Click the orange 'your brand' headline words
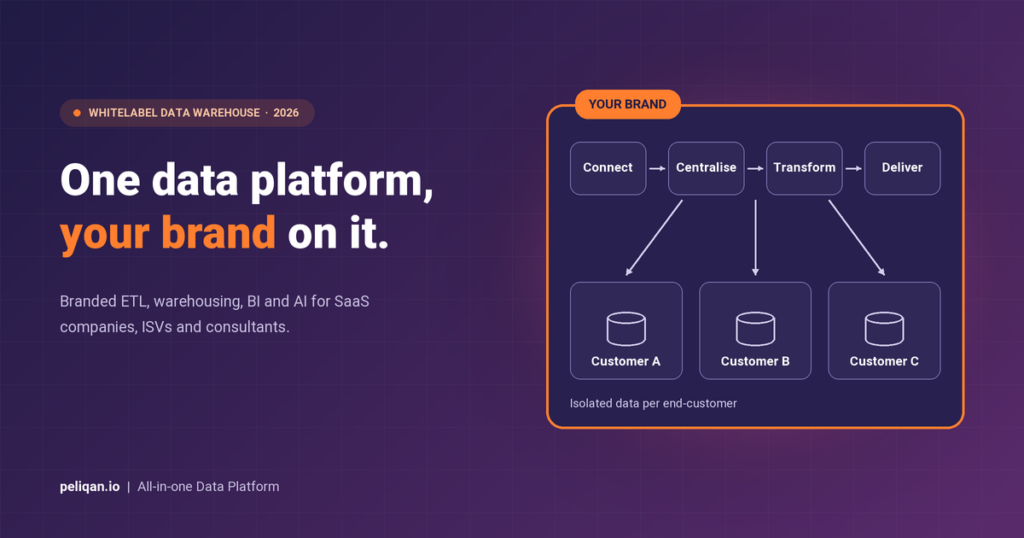The image size is (1024, 538). [x=168, y=234]
